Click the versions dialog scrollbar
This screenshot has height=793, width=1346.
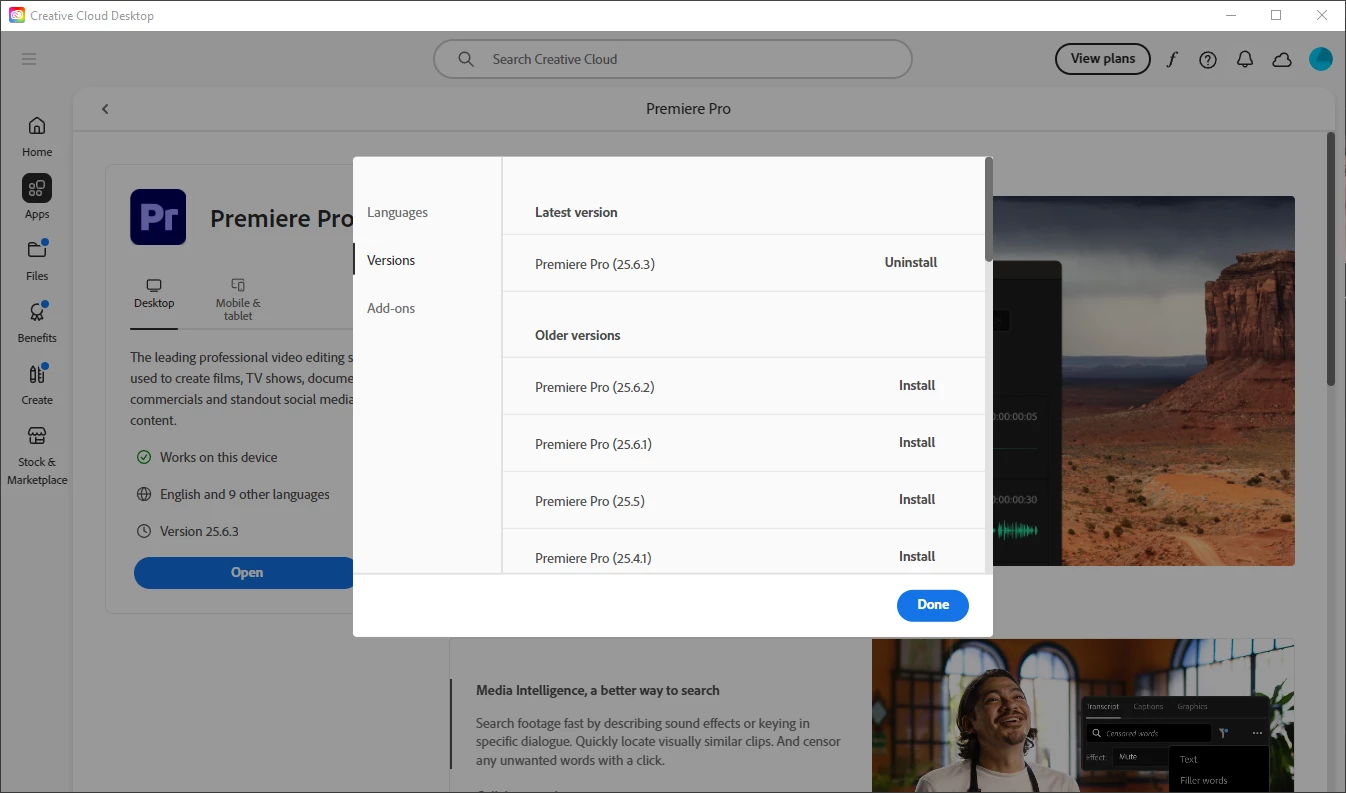(989, 210)
